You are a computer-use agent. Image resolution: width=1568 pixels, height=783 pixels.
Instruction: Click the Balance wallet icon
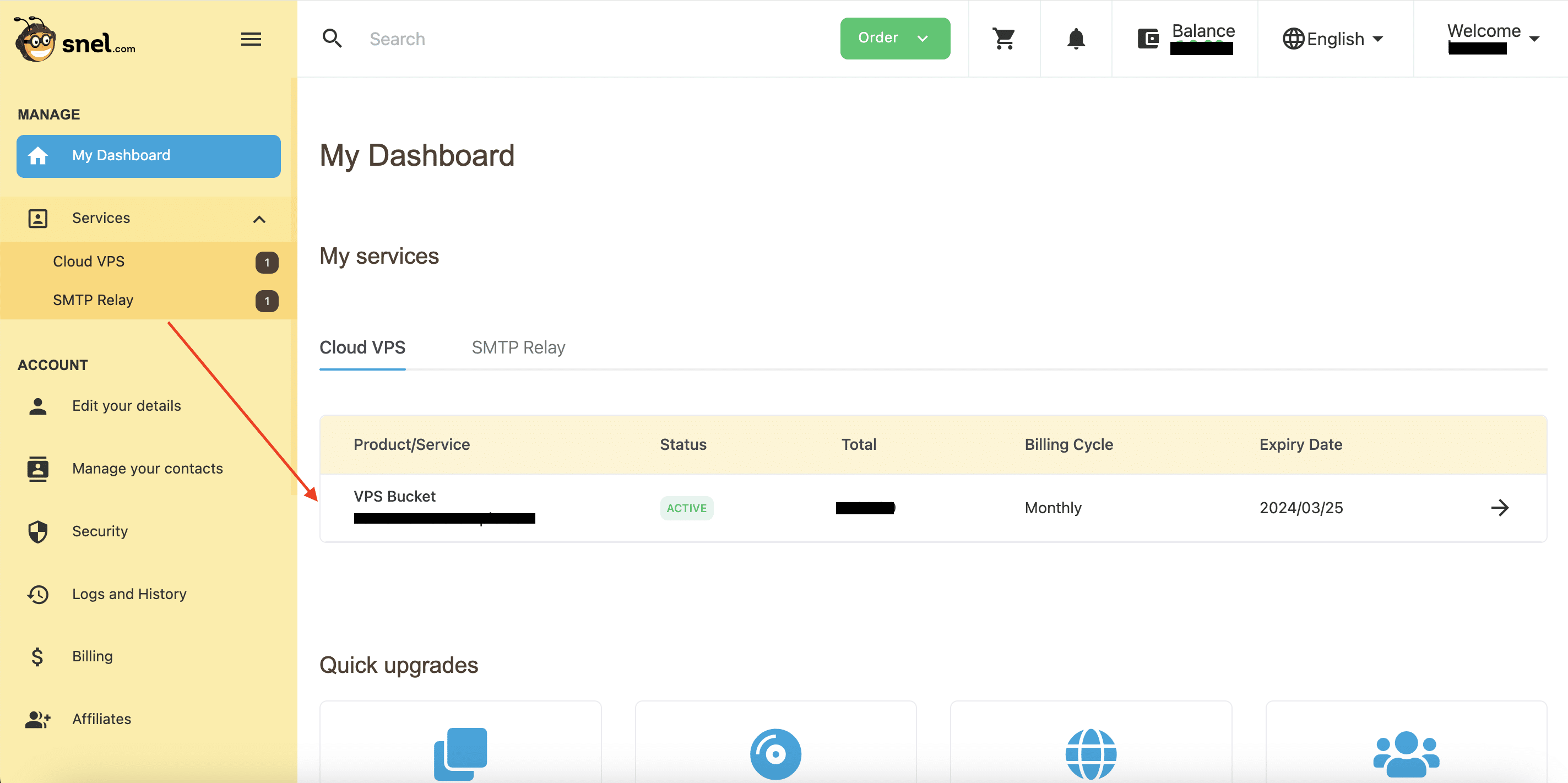click(1148, 39)
